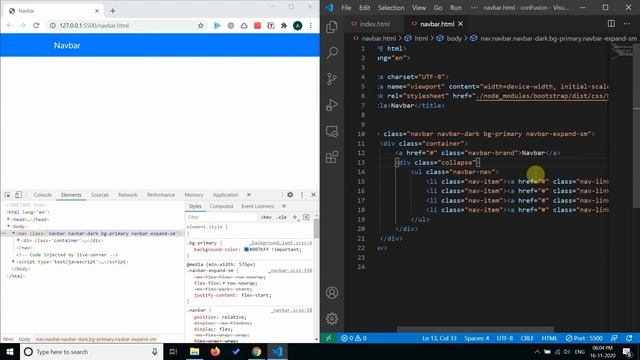Viewport: 640px width, 360px height.
Task: Open the Chrome three-dot menu
Action: [311, 25]
